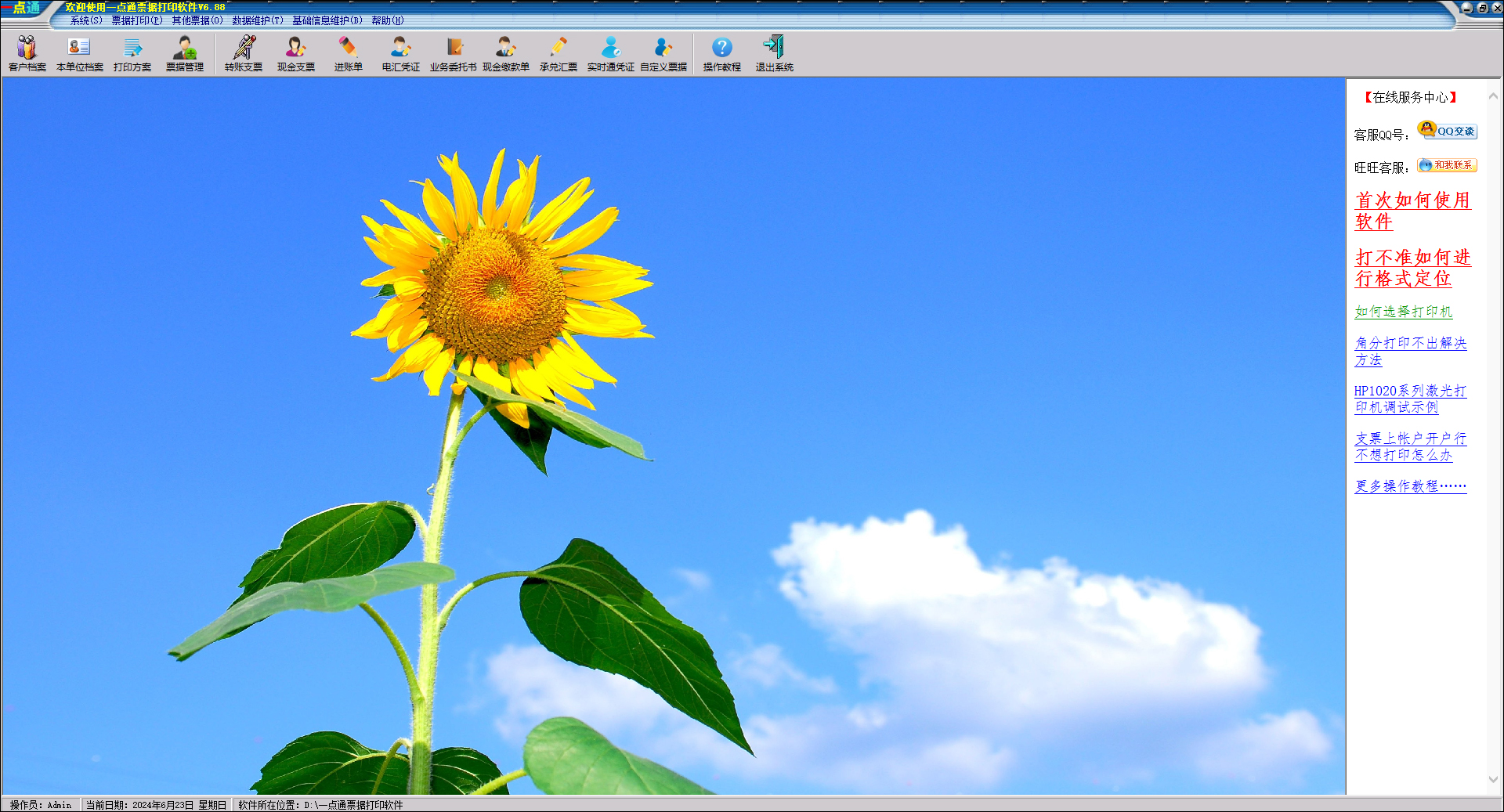Click the 【在线服务中心】 heading

[1410, 97]
